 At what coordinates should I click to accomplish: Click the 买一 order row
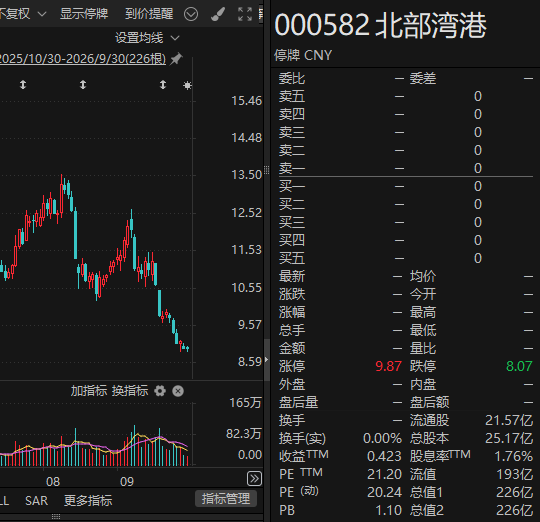(406, 186)
